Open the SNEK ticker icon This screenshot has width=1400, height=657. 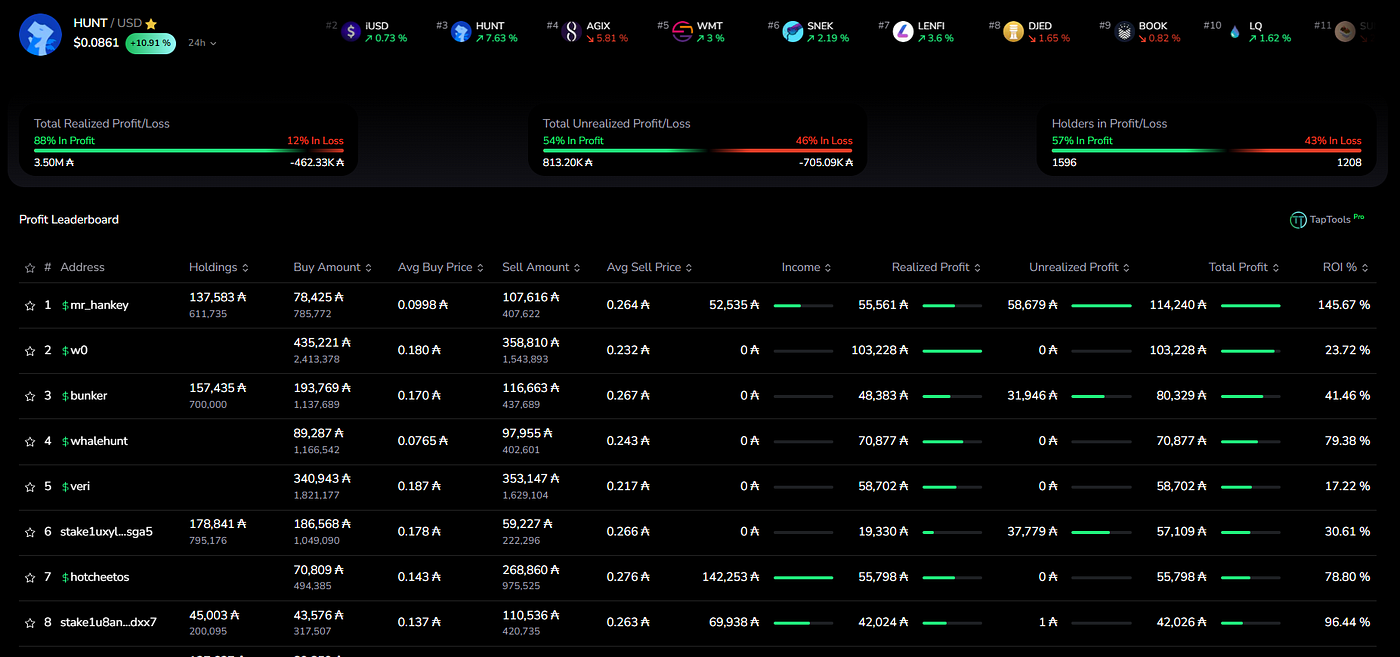point(793,32)
